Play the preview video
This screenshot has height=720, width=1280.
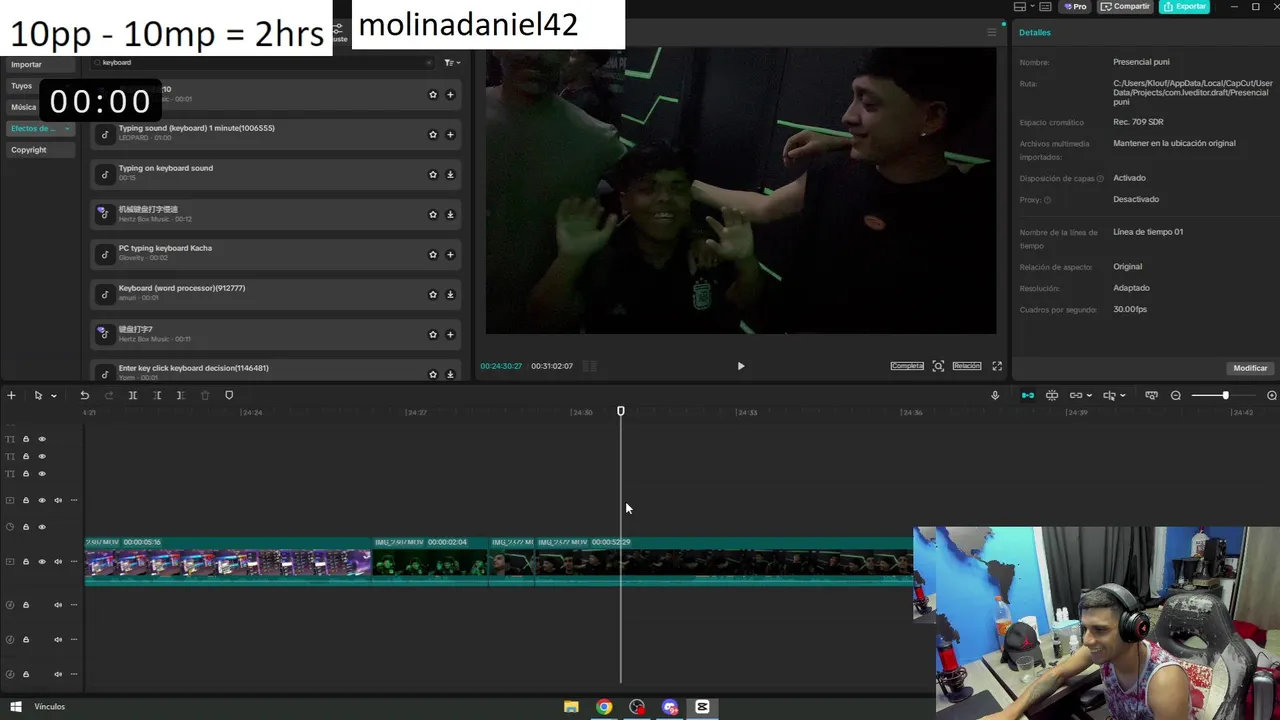pyautogui.click(x=740, y=366)
